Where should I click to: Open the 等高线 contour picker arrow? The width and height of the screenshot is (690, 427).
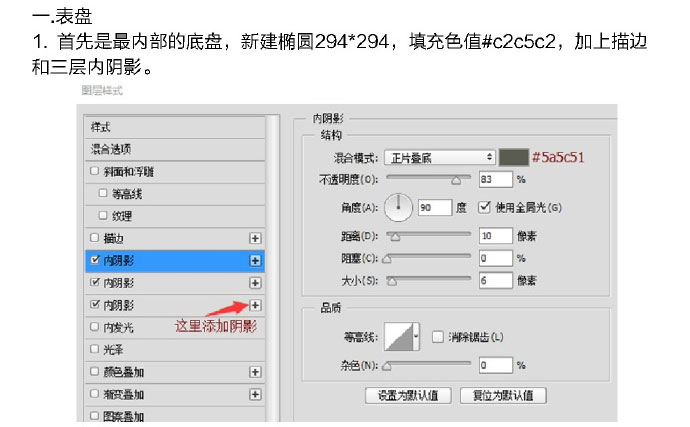coord(416,337)
